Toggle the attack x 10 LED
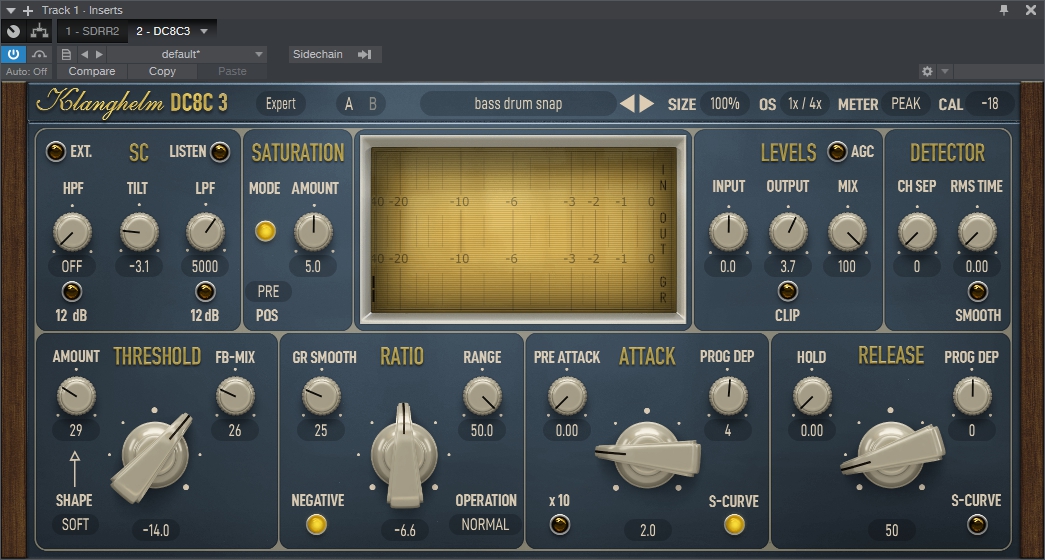 [x=559, y=524]
